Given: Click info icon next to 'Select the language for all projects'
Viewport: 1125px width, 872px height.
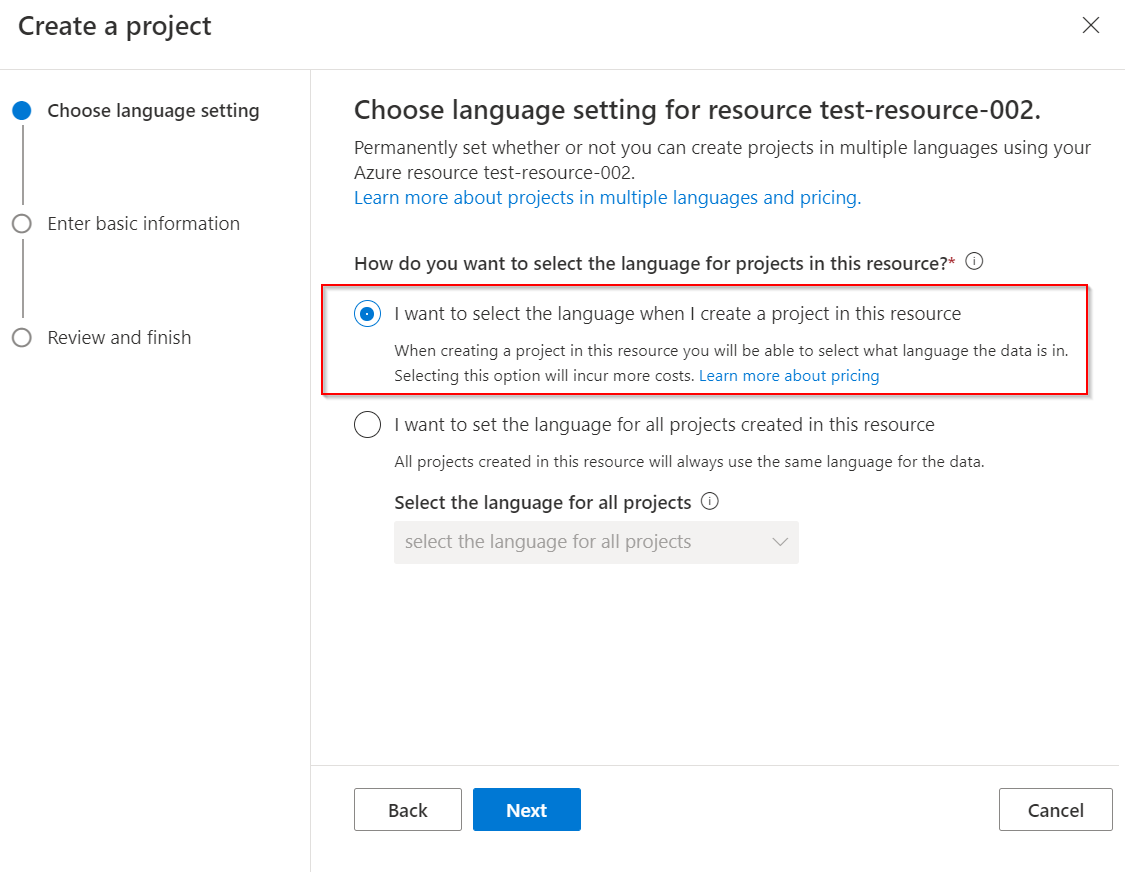Looking at the screenshot, I should tap(710, 502).
